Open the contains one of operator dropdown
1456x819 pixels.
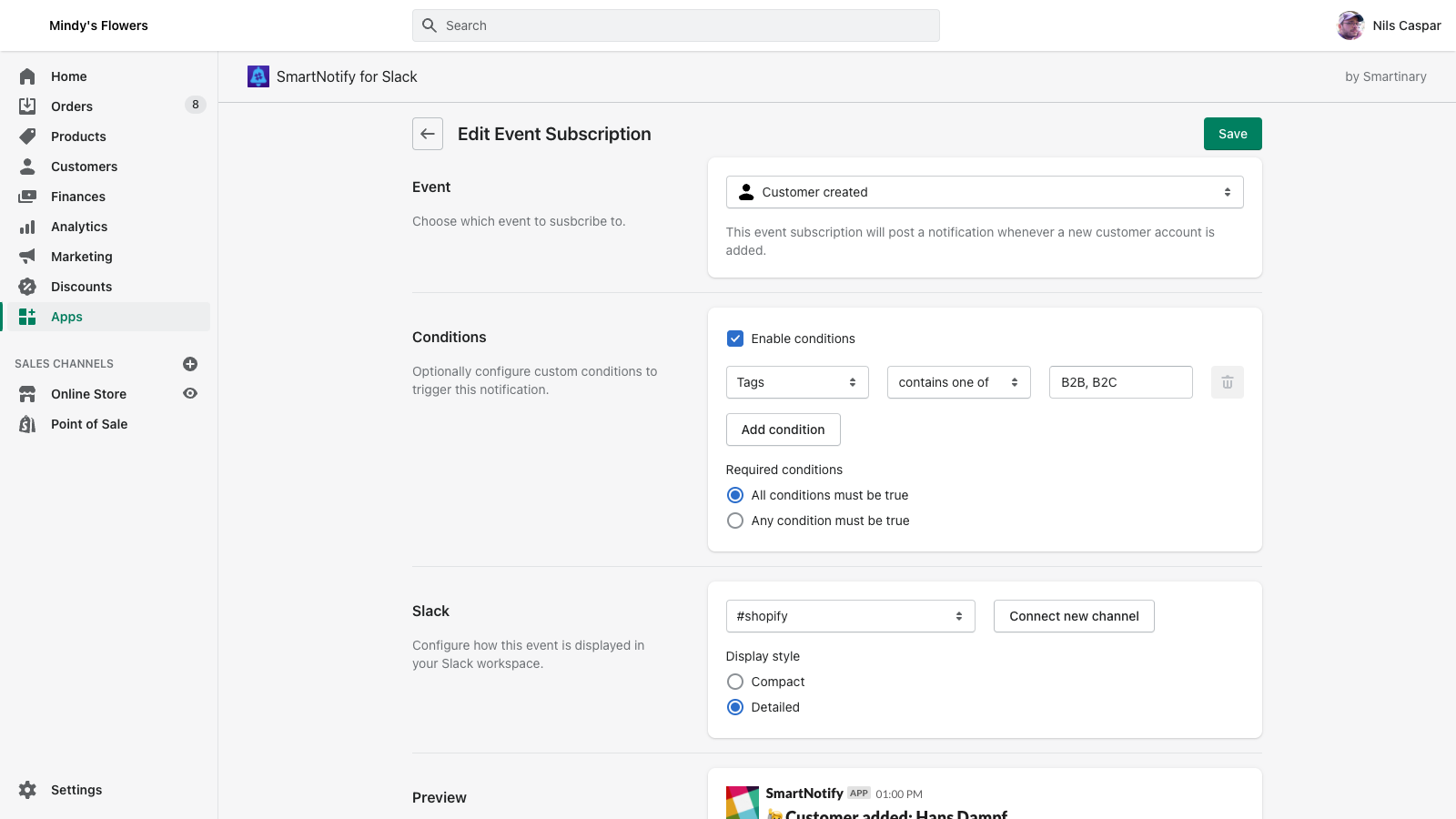[x=959, y=382]
